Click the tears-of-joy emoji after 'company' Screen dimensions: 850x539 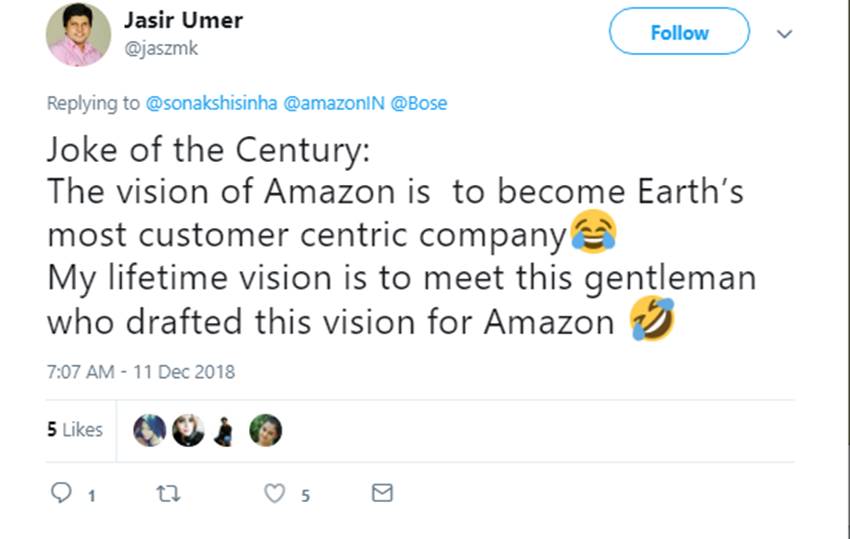point(593,234)
